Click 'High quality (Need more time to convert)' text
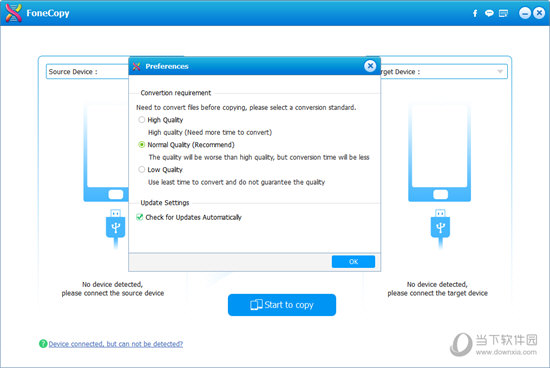 (210, 132)
